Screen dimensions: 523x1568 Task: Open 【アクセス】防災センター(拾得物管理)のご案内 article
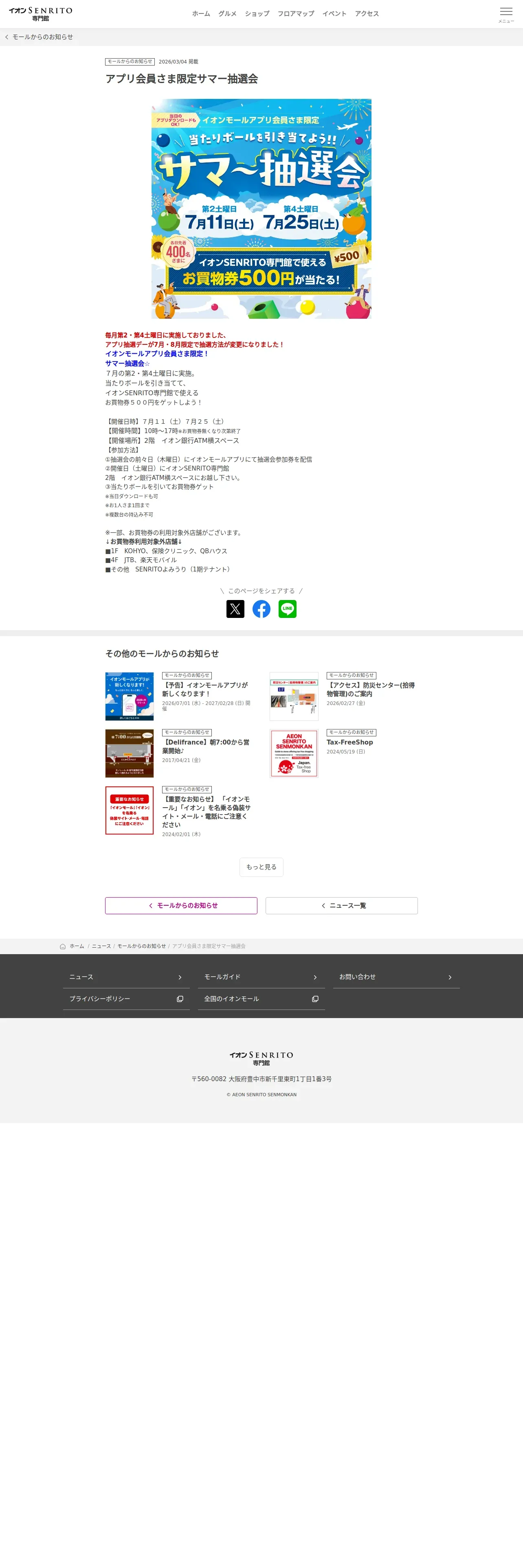(x=371, y=689)
